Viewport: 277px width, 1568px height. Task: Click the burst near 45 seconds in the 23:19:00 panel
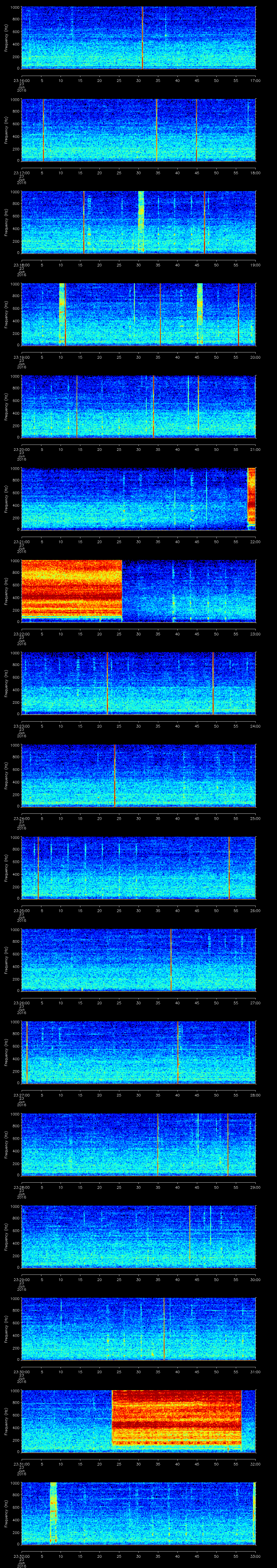point(200,313)
